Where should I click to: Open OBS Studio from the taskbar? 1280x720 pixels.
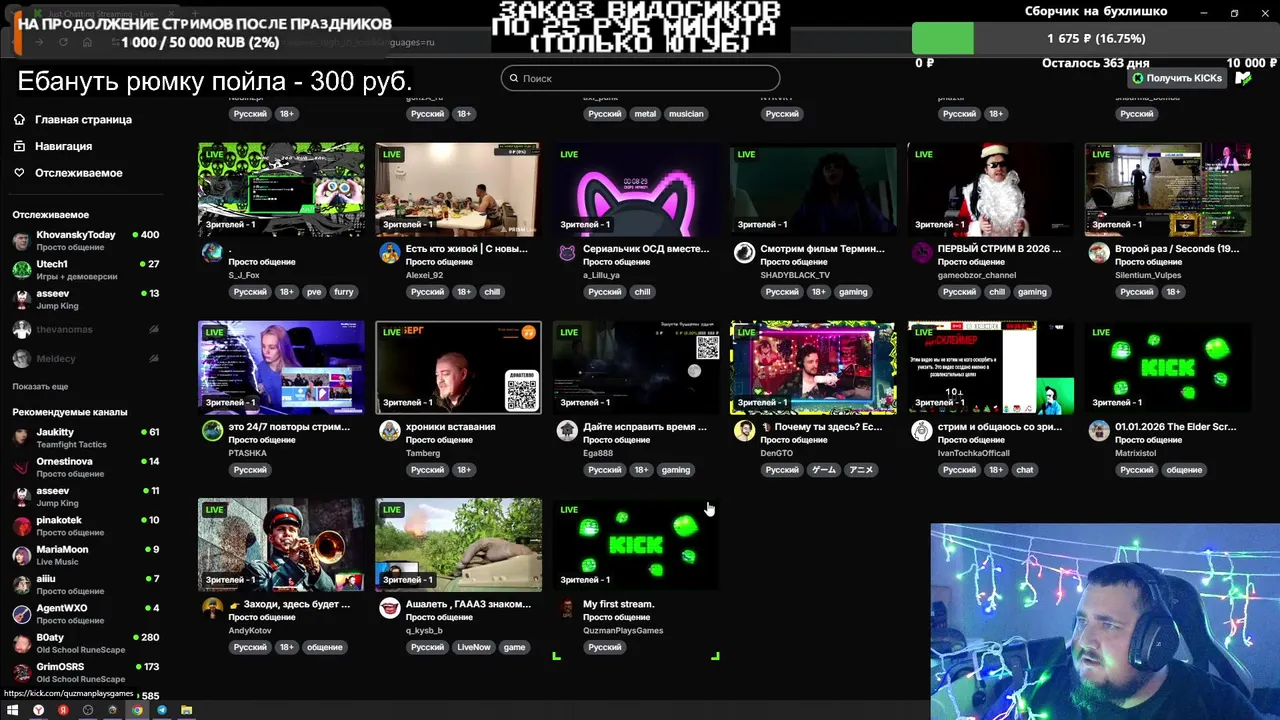[x=88, y=710]
